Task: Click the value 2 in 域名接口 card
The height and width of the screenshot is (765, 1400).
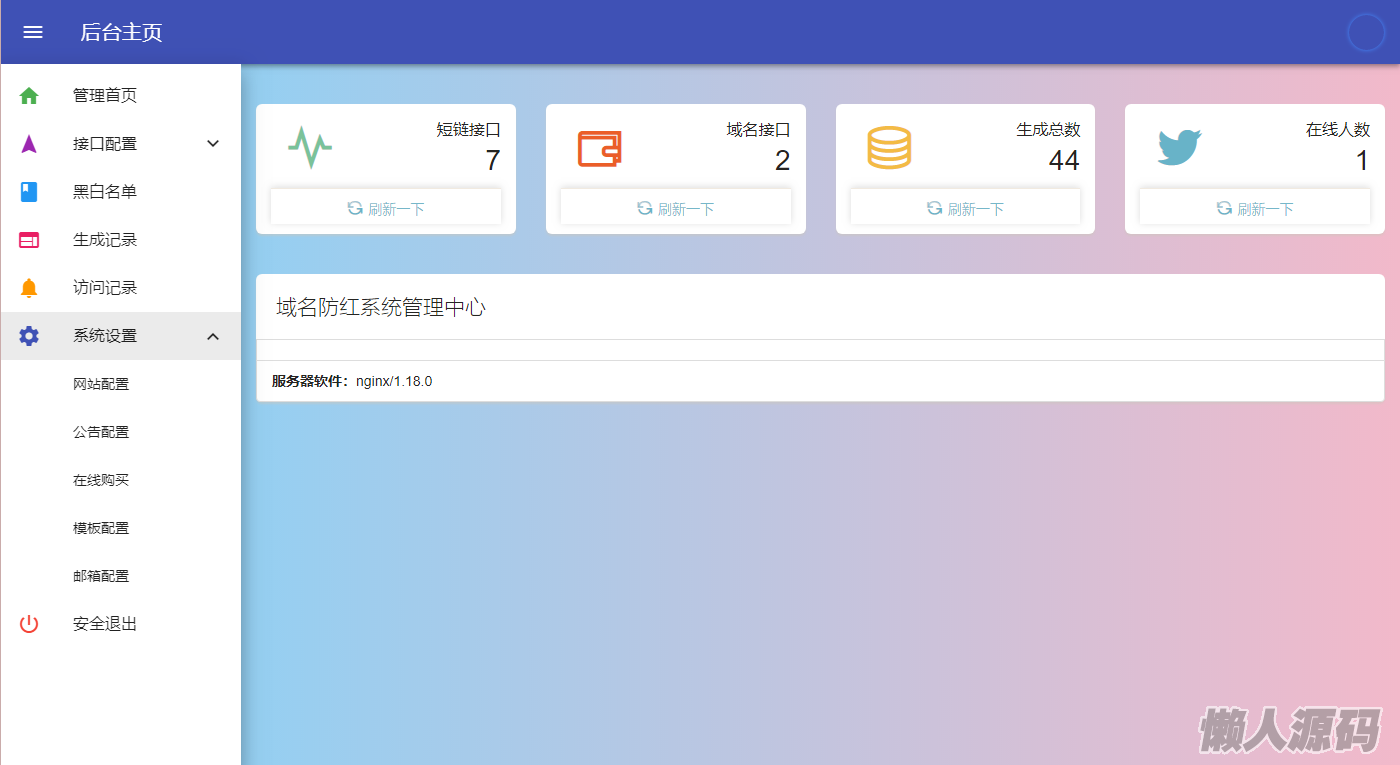Action: point(782,160)
